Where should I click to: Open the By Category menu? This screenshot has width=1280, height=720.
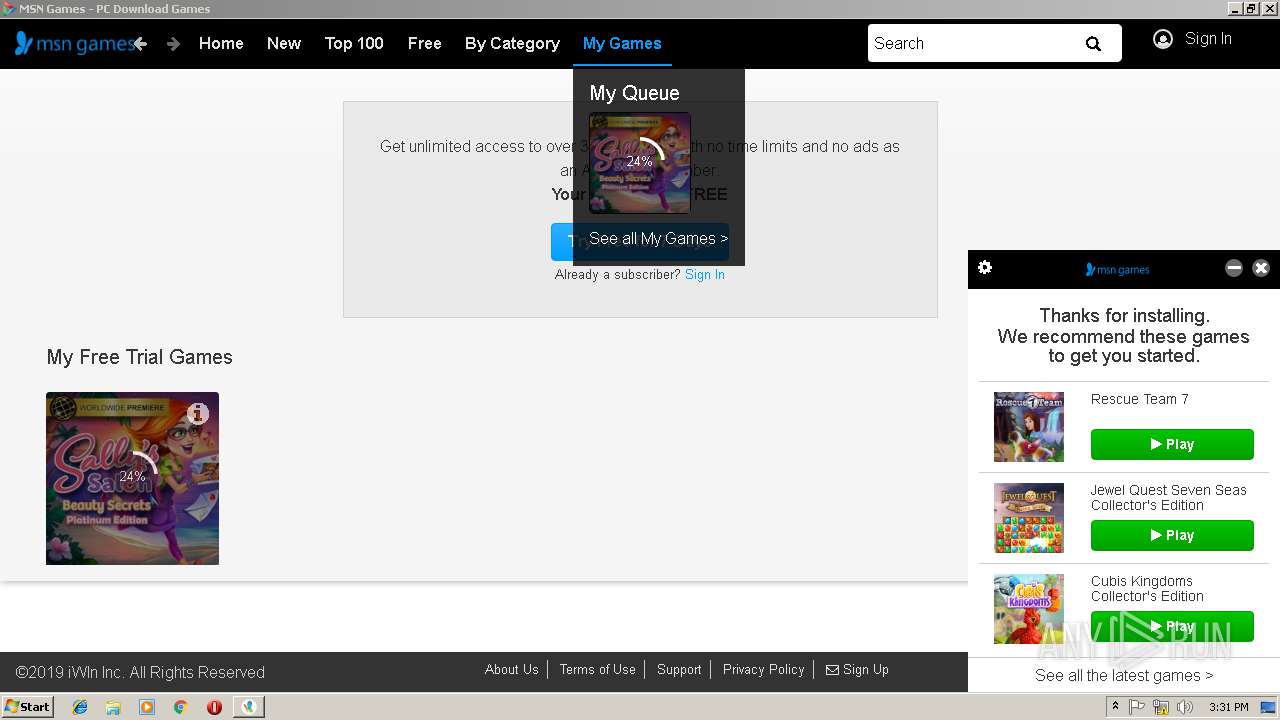[x=512, y=43]
